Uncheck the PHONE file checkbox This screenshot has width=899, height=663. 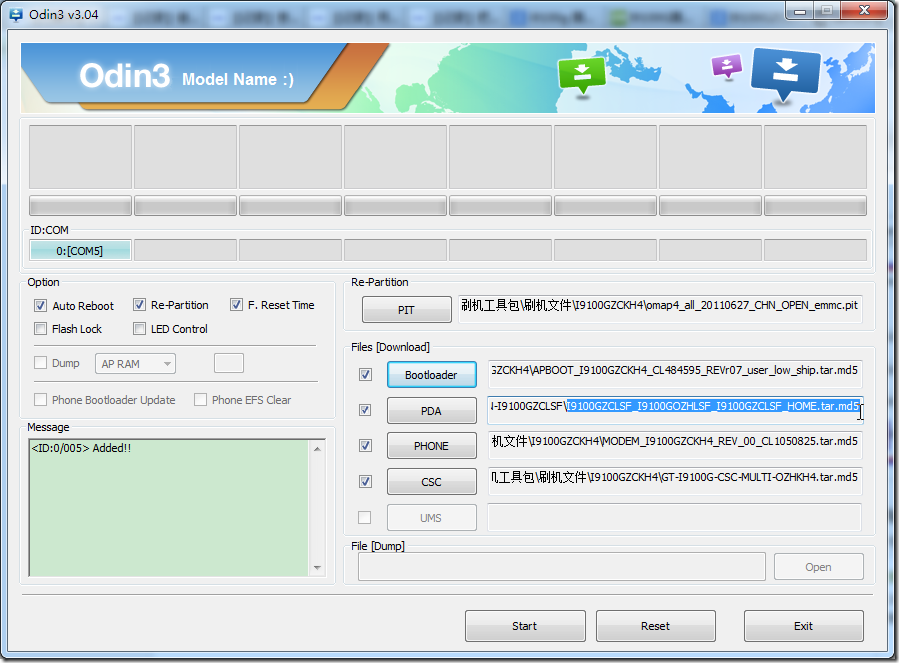pos(365,446)
